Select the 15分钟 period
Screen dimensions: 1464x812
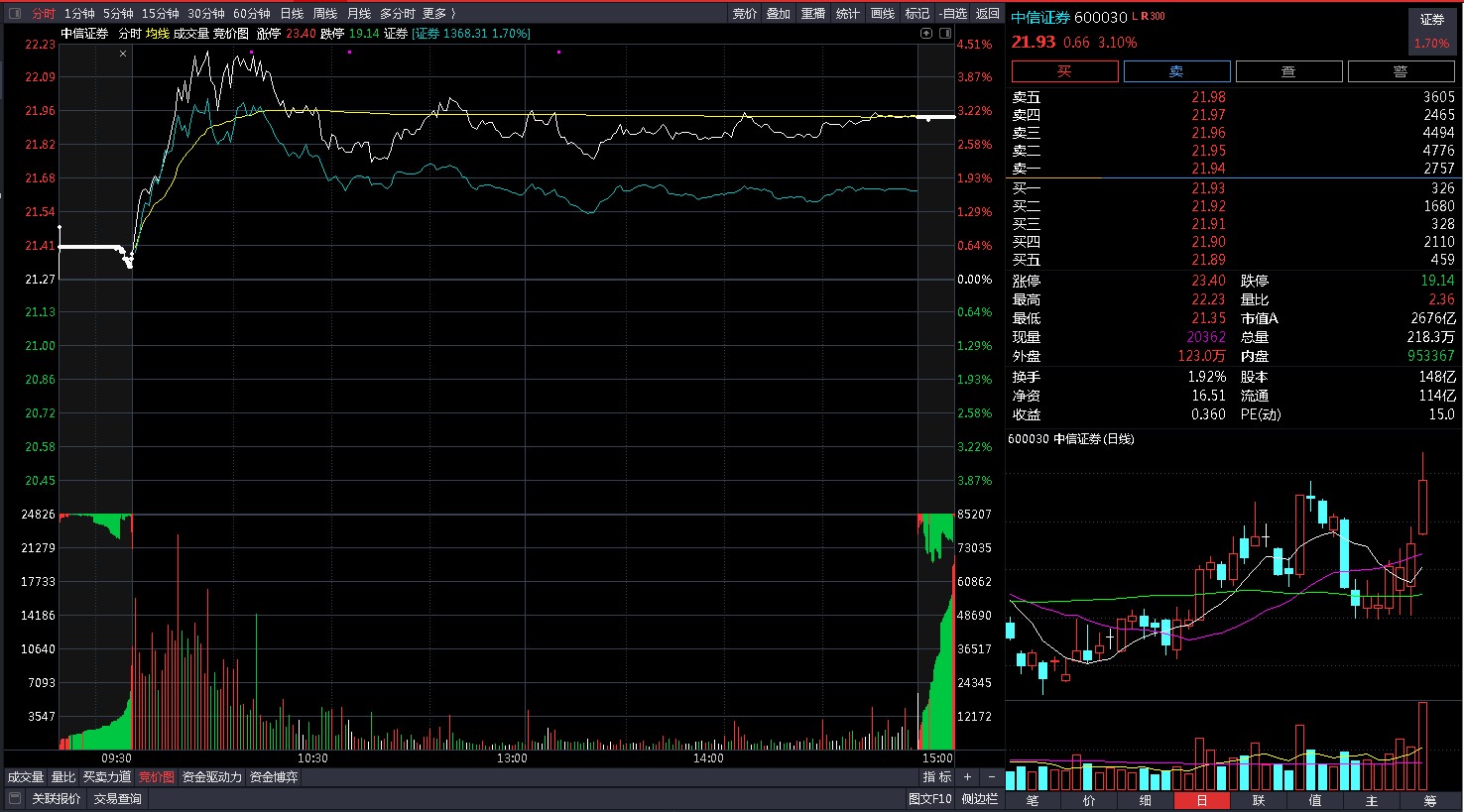pyautogui.click(x=161, y=13)
